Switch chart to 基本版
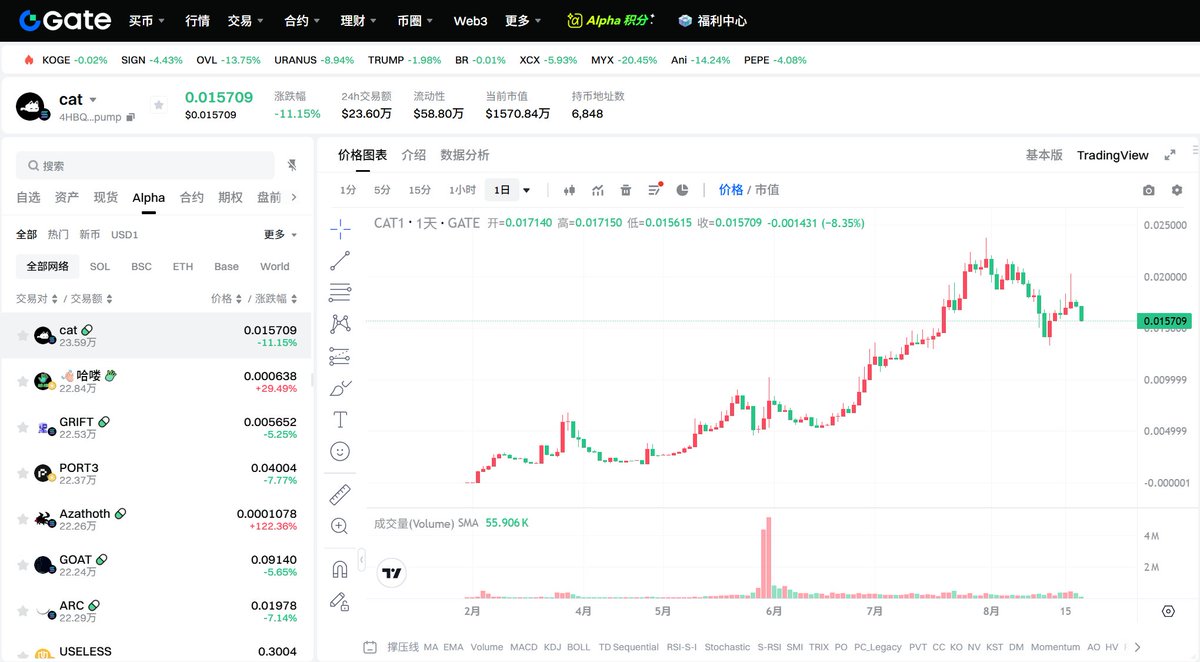 tap(1044, 155)
